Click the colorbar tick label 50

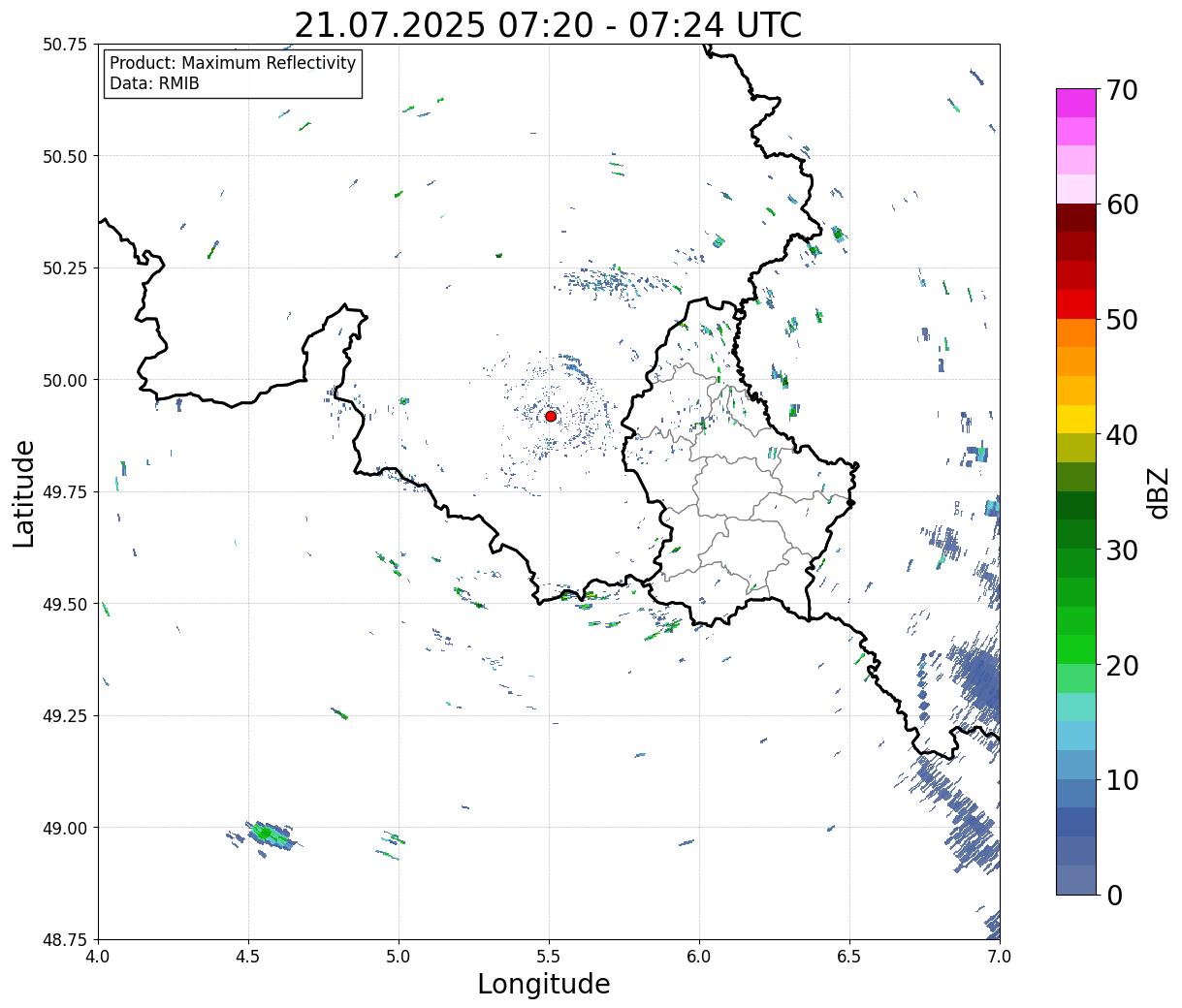(1122, 320)
